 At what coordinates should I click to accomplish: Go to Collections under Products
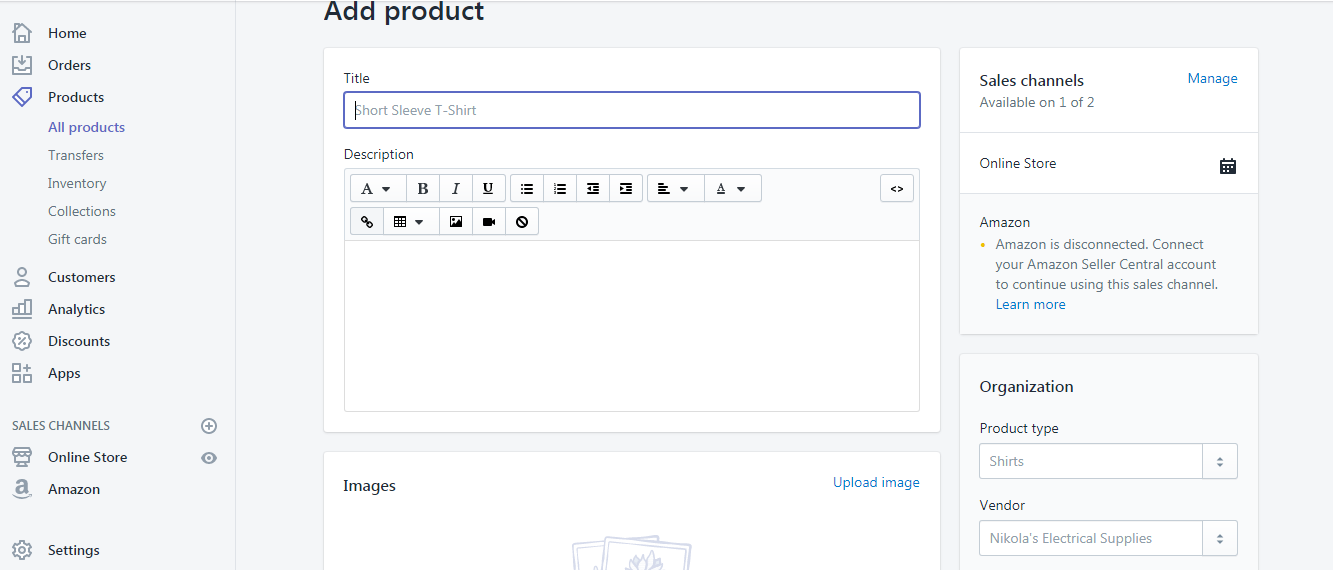[82, 211]
